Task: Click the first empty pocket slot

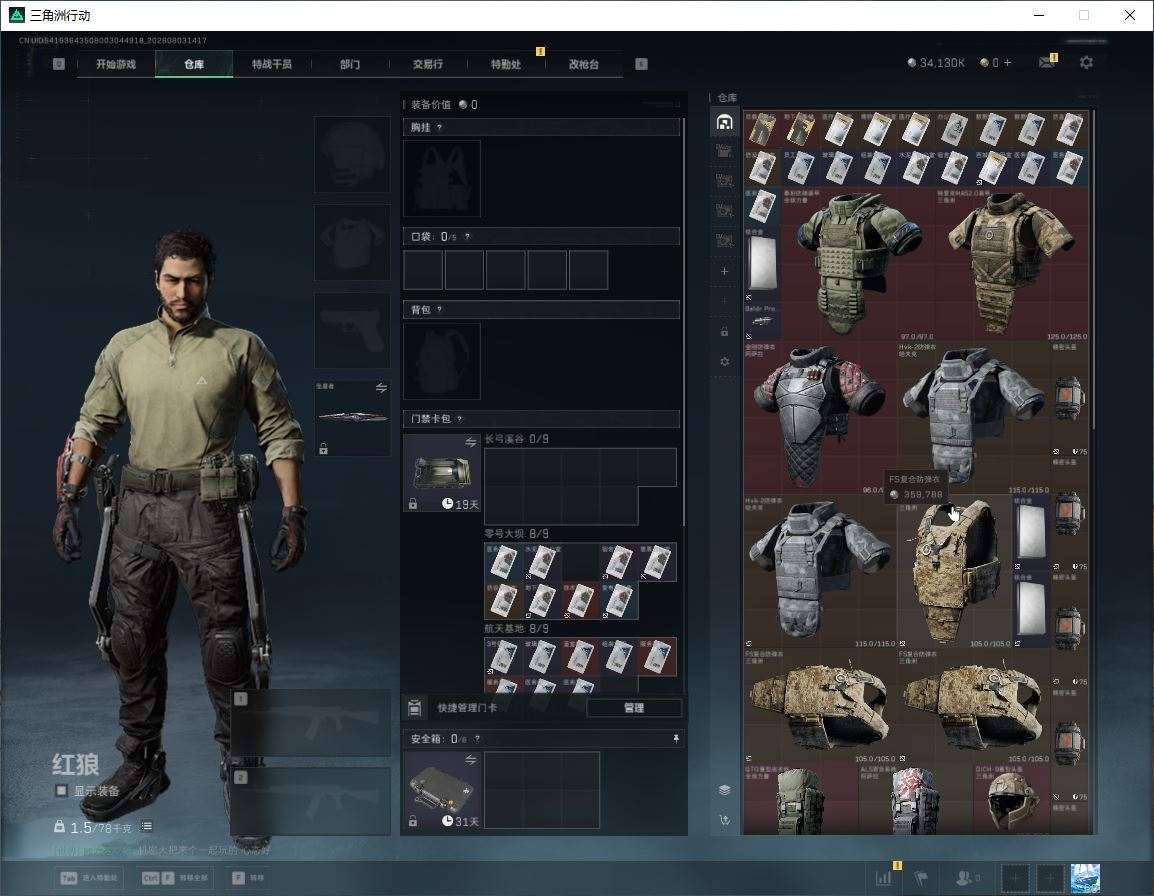Action: 423,269
